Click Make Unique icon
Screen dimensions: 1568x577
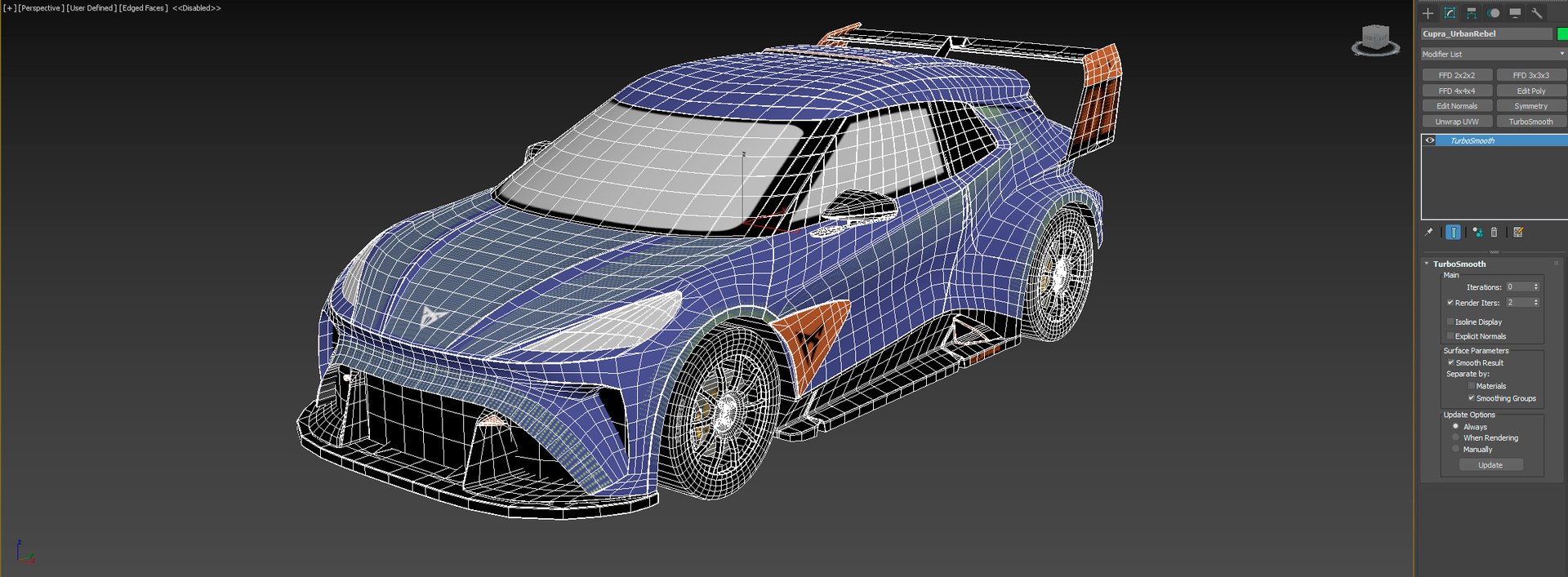1477,233
